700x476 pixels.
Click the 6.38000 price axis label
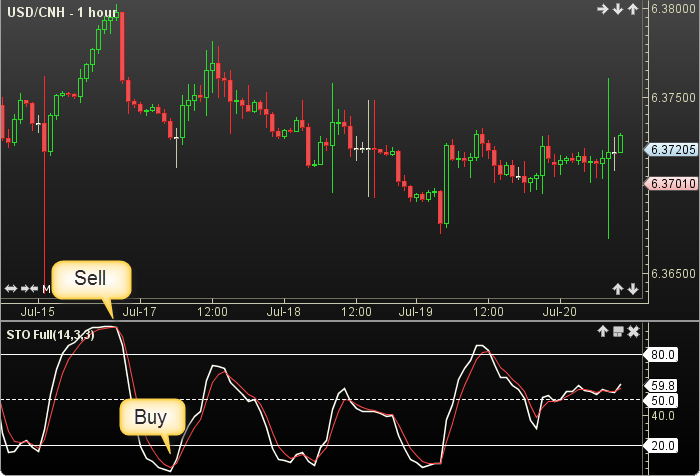(674, 9)
